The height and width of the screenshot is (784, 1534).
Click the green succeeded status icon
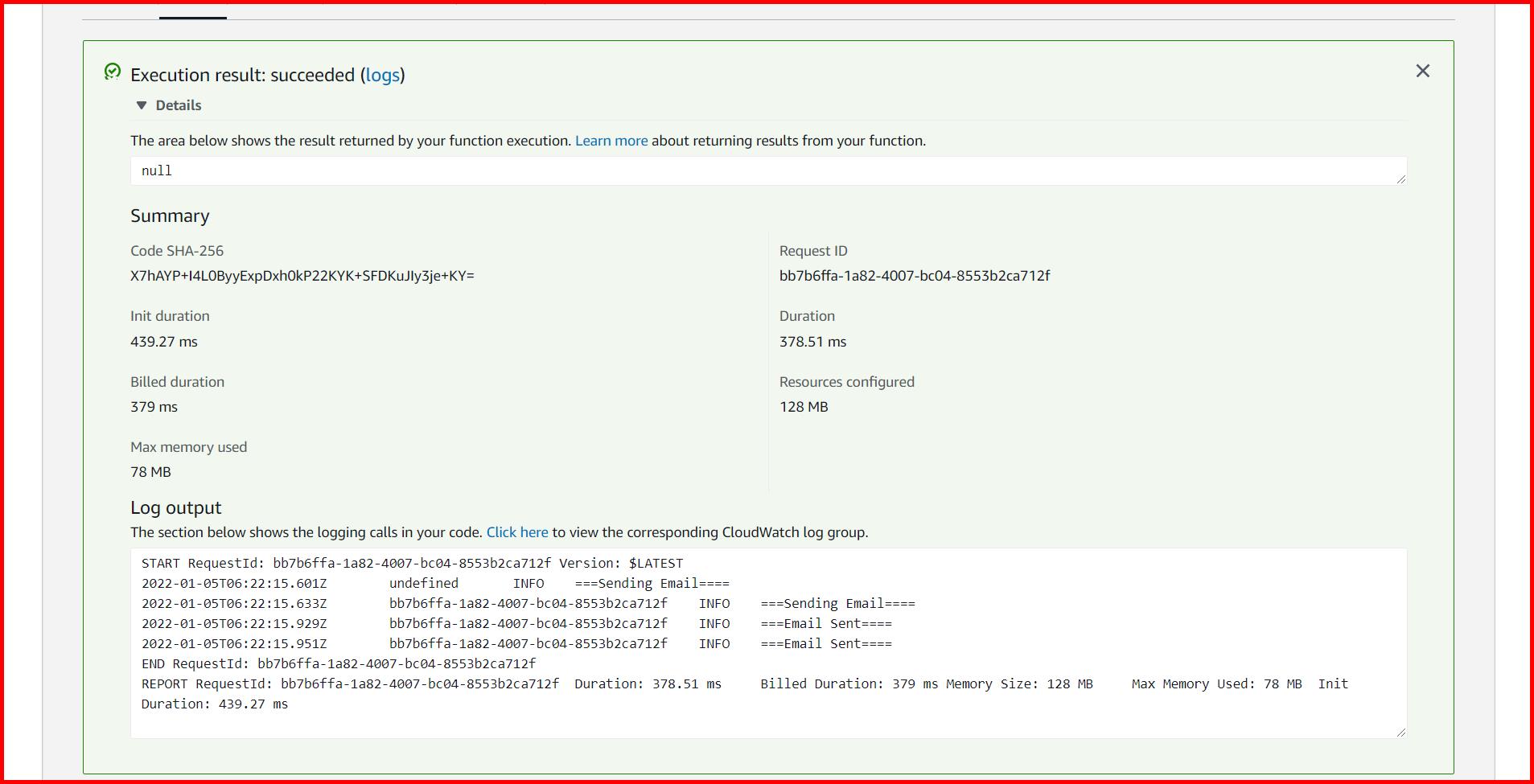(x=113, y=73)
